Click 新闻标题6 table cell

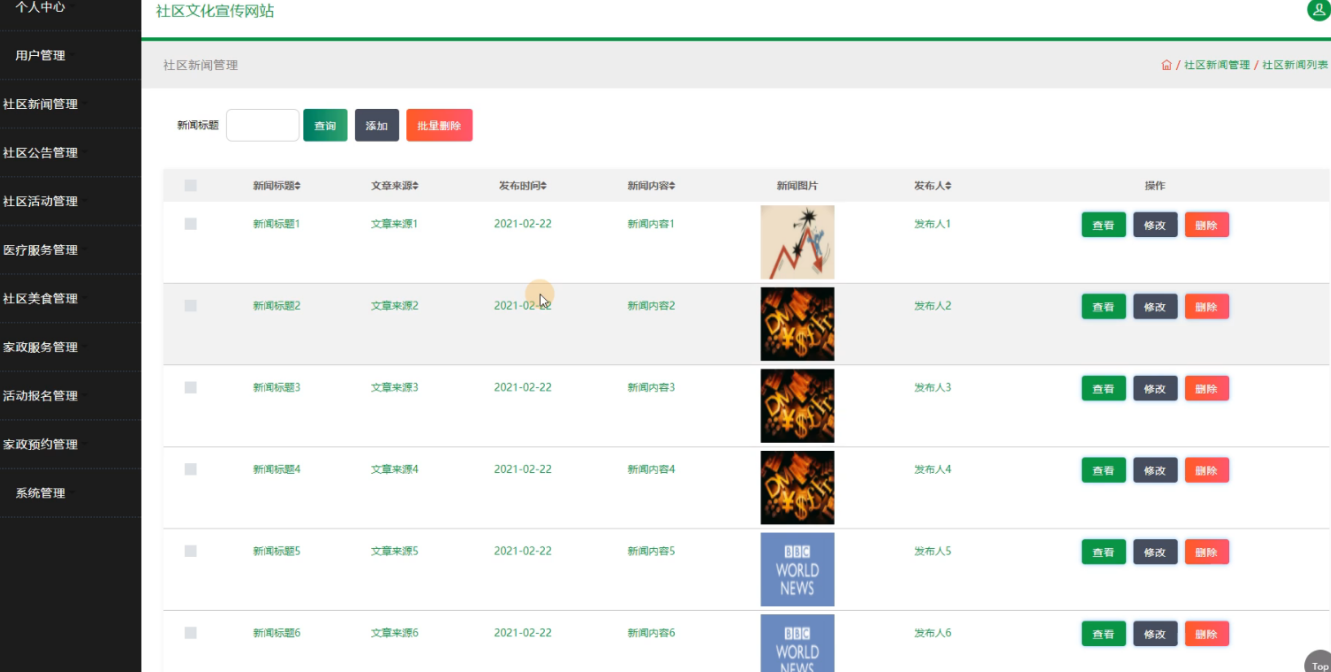pyautogui.click(x=277, y=633)
